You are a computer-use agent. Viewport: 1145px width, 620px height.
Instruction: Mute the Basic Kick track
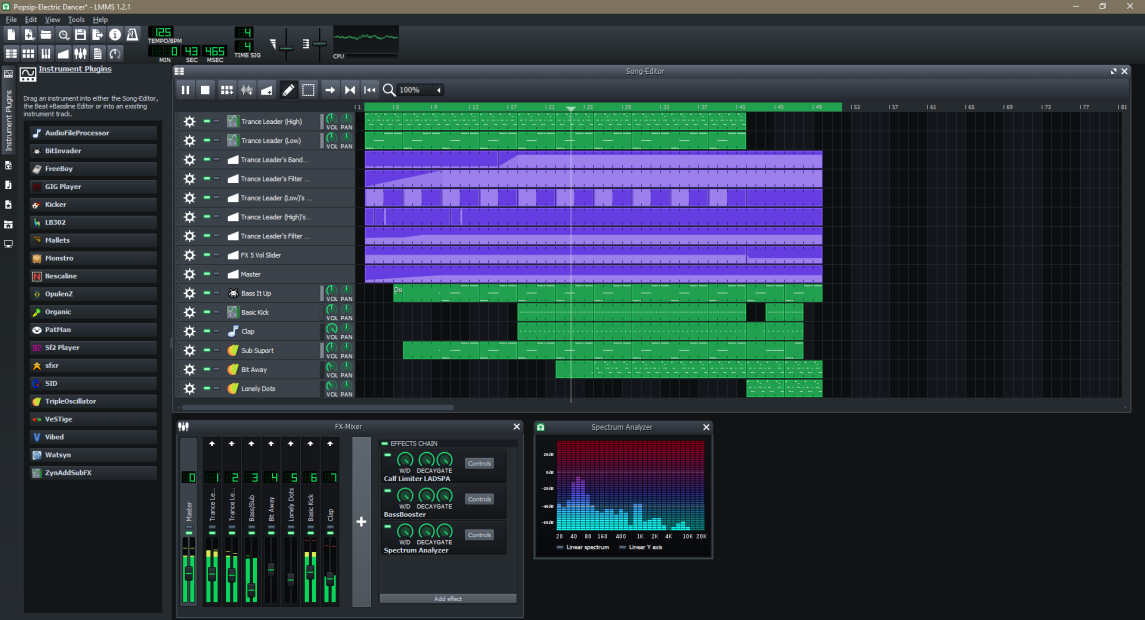[x=206, y=312]
